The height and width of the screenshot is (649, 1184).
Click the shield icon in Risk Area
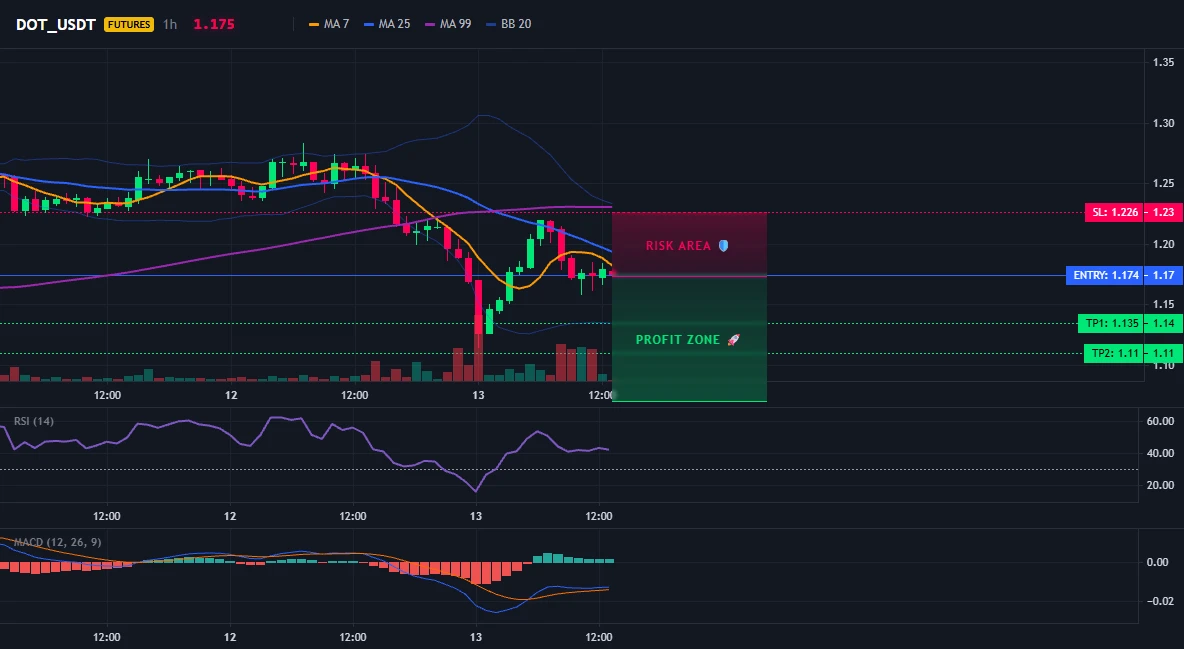[x=723, y=246]
